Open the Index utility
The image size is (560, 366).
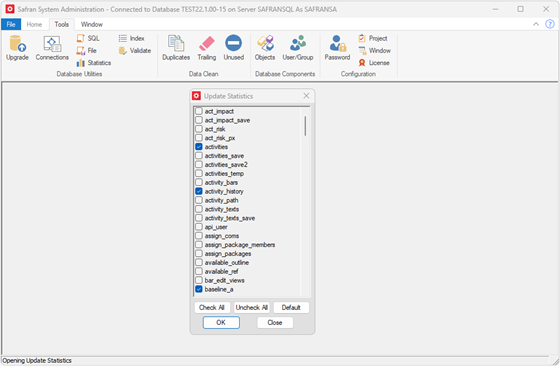click(132, 38)
